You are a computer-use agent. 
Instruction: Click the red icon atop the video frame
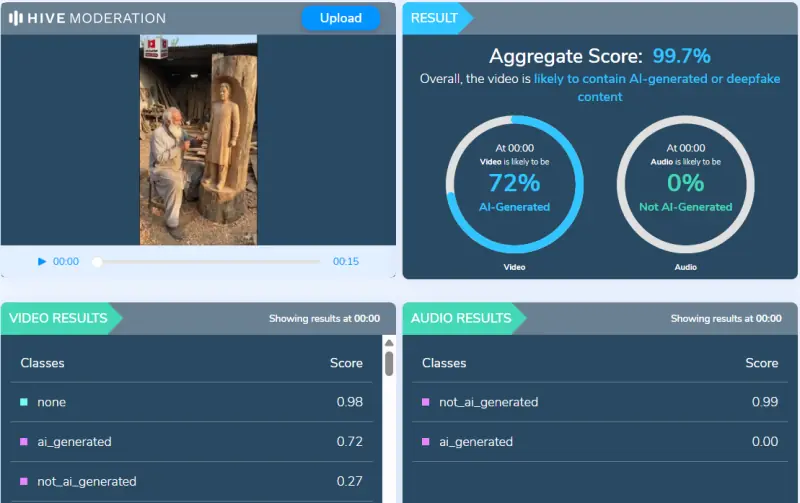click(152, 43)
